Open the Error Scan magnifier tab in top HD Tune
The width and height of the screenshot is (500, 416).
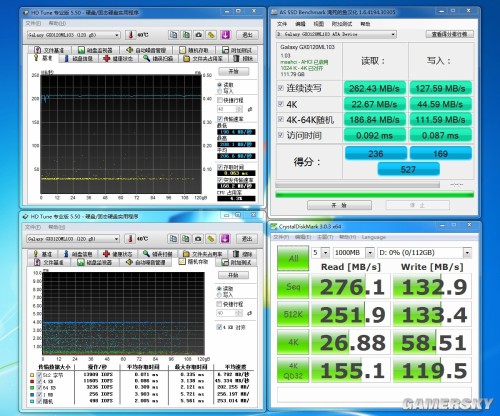coord(158,59)
